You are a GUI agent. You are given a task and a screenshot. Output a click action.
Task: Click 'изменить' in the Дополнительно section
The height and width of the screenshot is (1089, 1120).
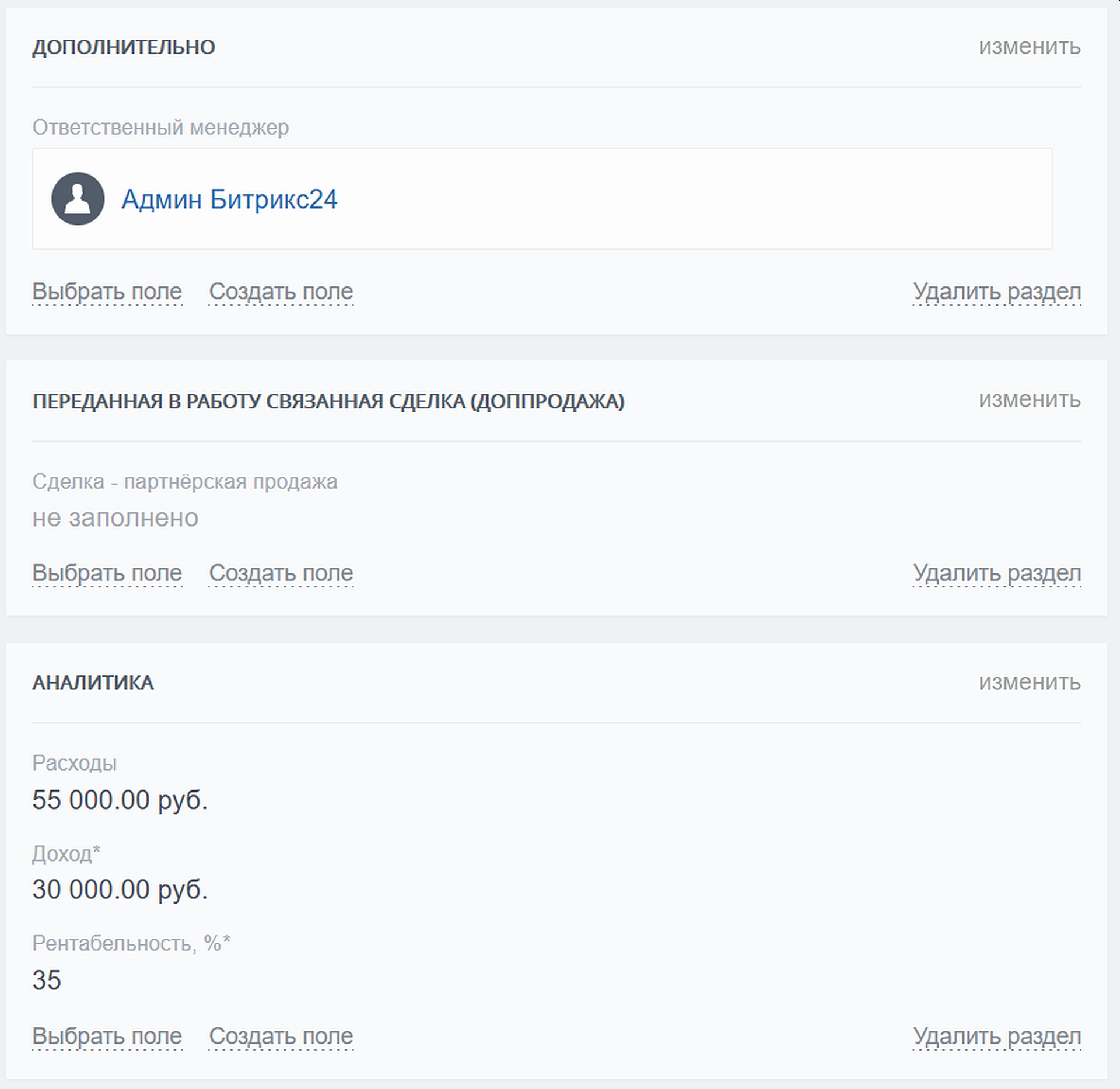1029,47
